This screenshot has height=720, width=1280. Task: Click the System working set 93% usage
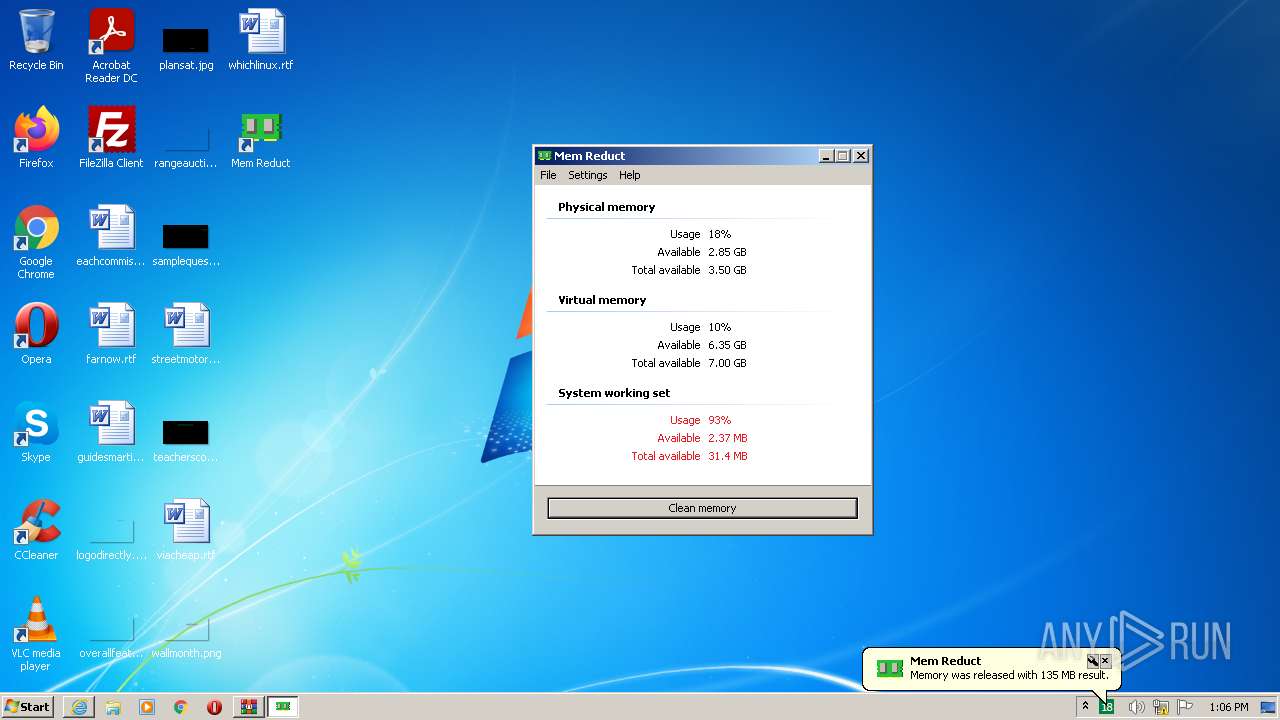click(x=719, y=420)
